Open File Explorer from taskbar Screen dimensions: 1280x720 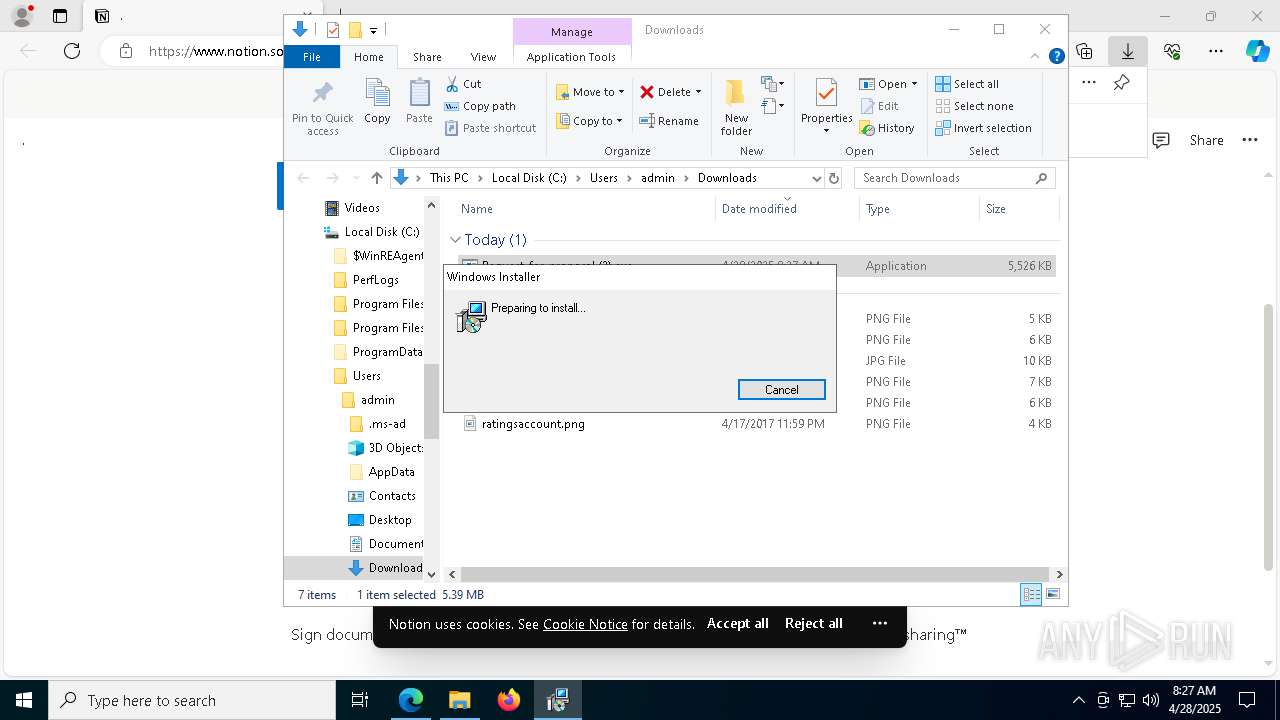(x=460, y=700)
